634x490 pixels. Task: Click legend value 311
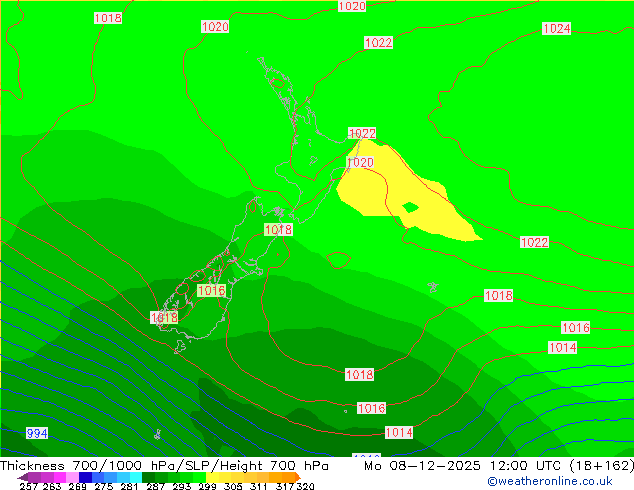259,486
